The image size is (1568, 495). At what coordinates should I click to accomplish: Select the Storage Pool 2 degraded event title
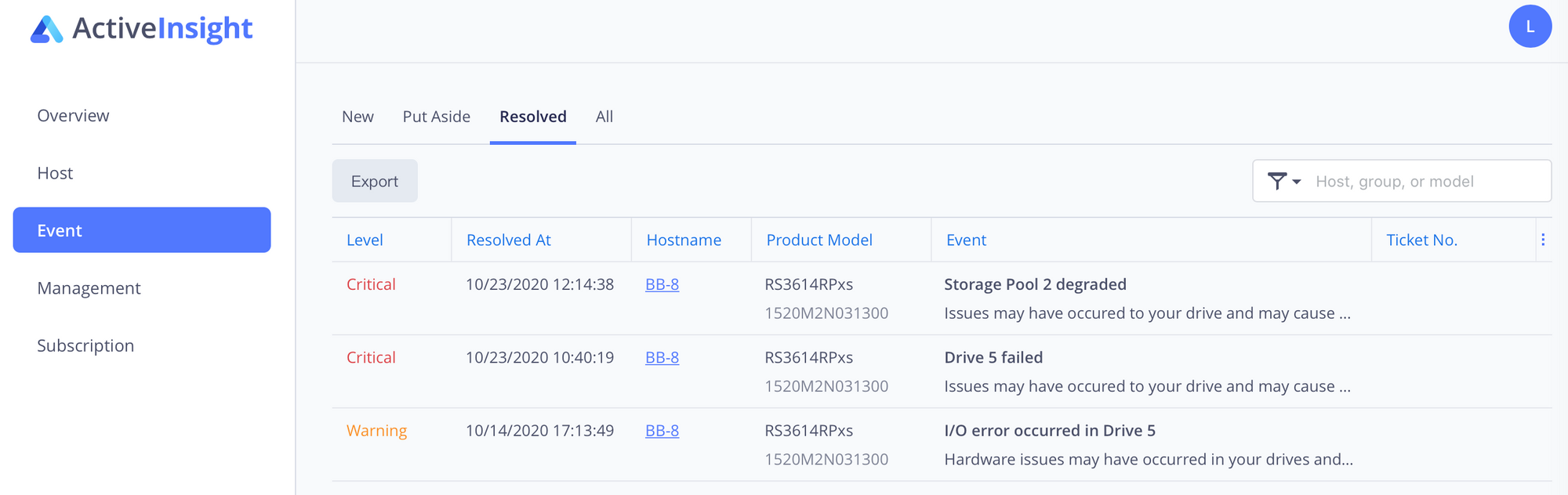point(1035,284)
